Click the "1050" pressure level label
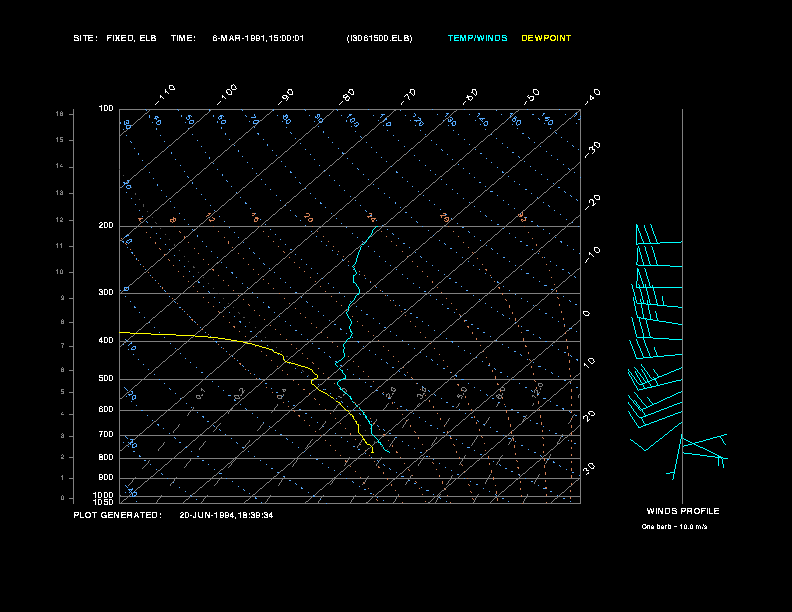This screenshot has width=792, height=612. pyautogui.click(x=104, y=502)
